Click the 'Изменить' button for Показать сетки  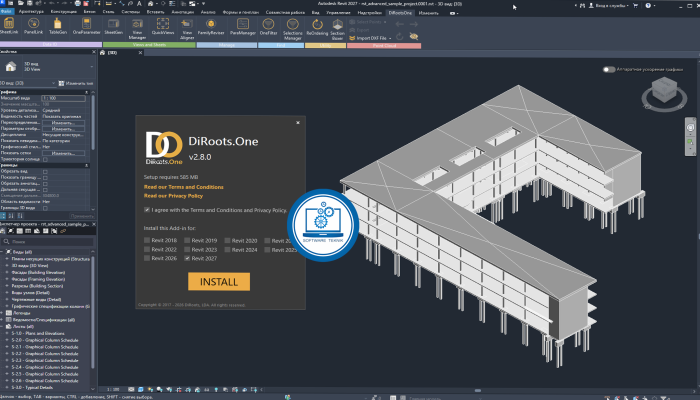coord(63,153)
